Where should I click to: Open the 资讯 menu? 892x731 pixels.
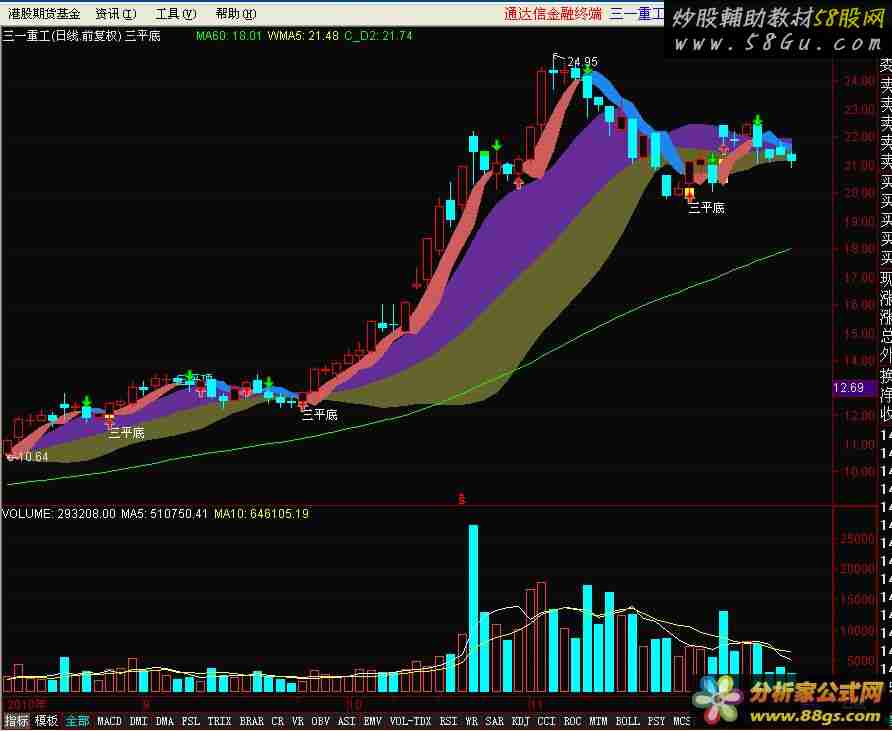(x=115, y=13)
